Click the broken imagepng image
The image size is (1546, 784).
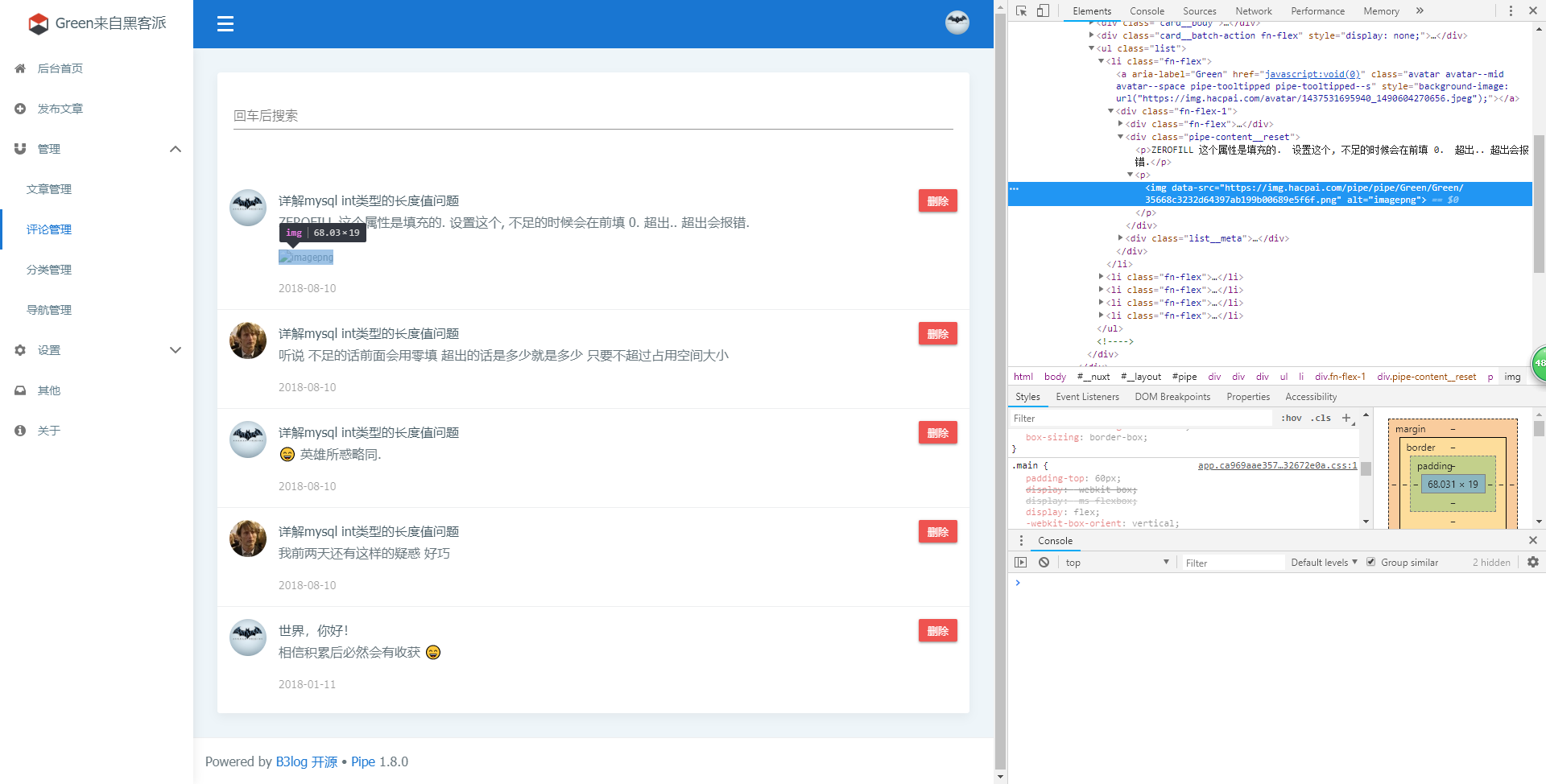(306, 257)
